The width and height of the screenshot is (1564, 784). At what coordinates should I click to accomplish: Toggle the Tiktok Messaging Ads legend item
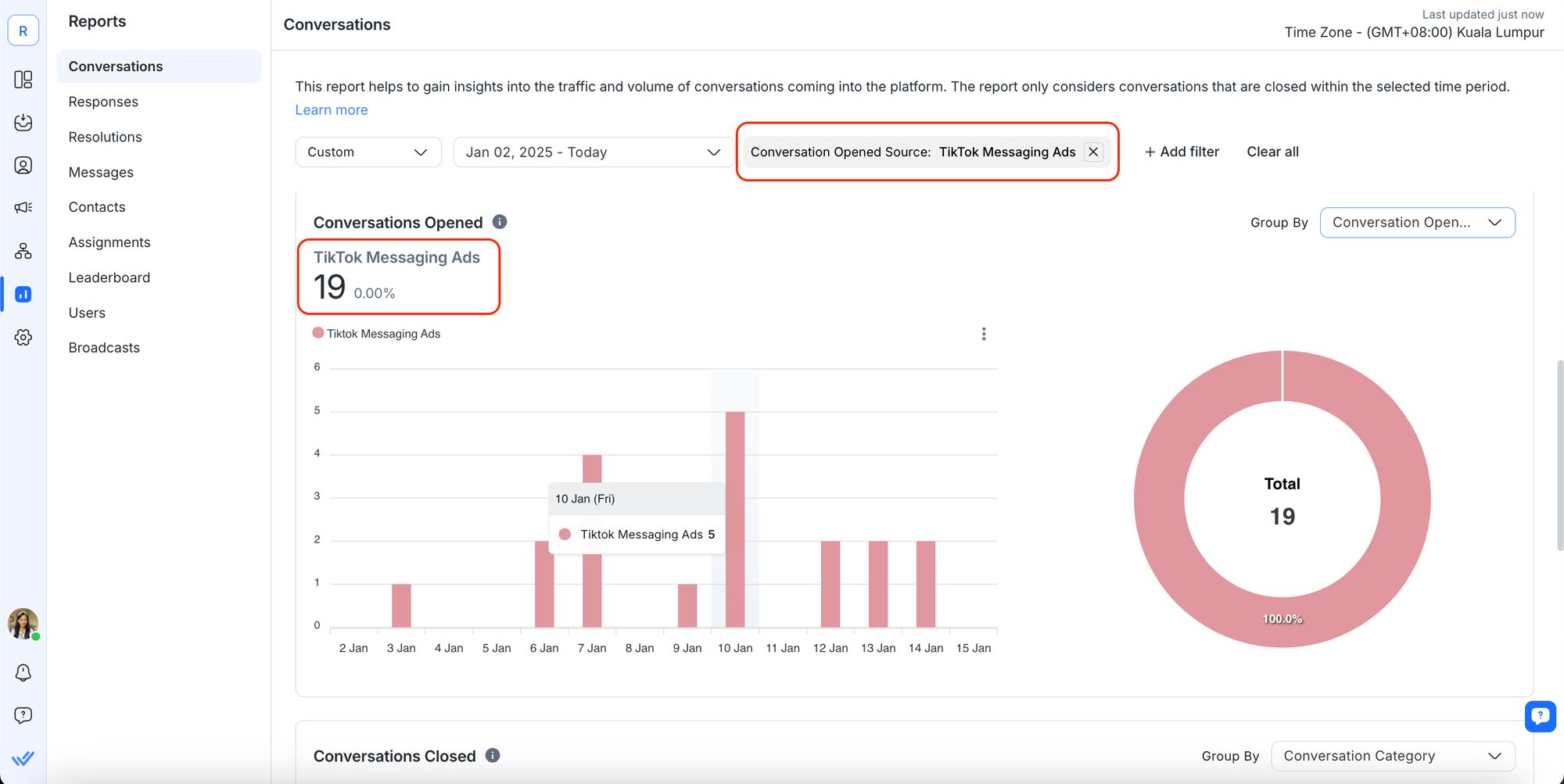tap(376, 334)
